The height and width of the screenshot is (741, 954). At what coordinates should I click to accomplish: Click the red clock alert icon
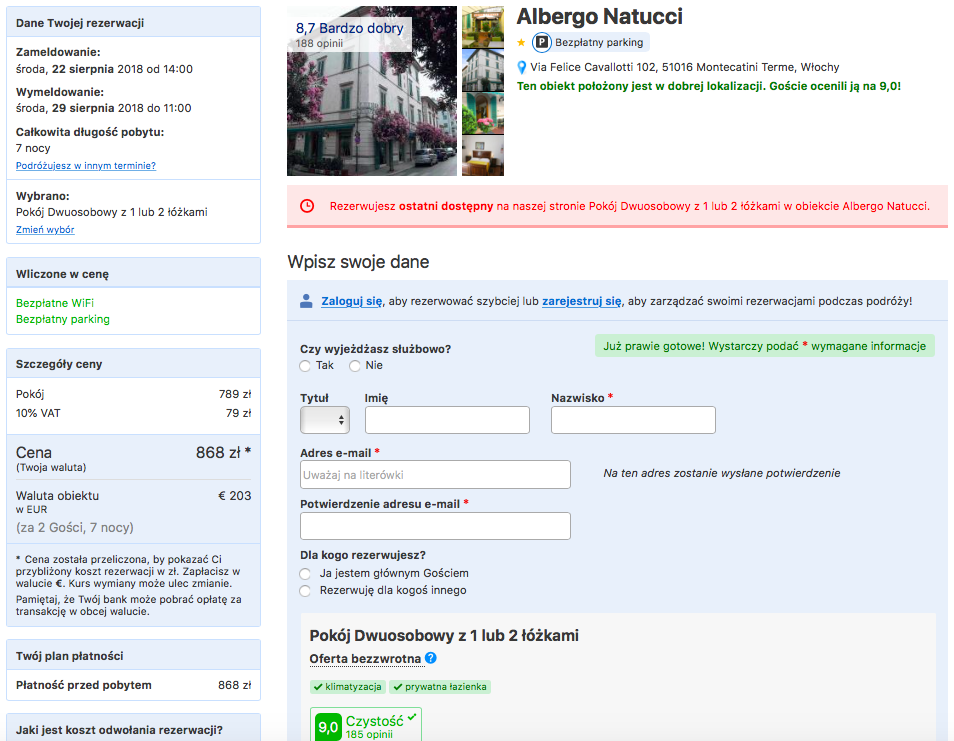(307, 206)
